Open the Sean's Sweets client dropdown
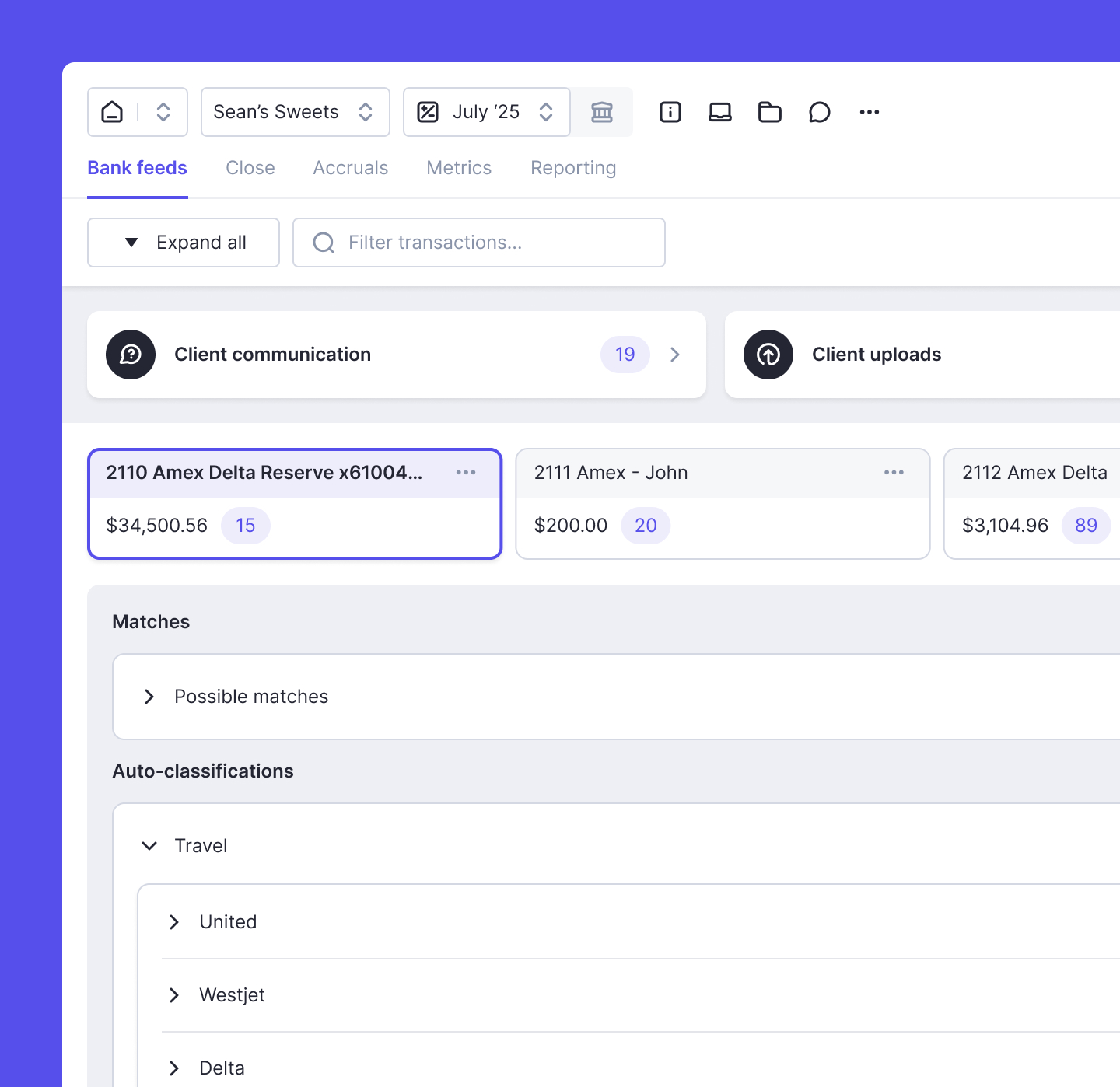The image size is (1120, 1087). 295,112
